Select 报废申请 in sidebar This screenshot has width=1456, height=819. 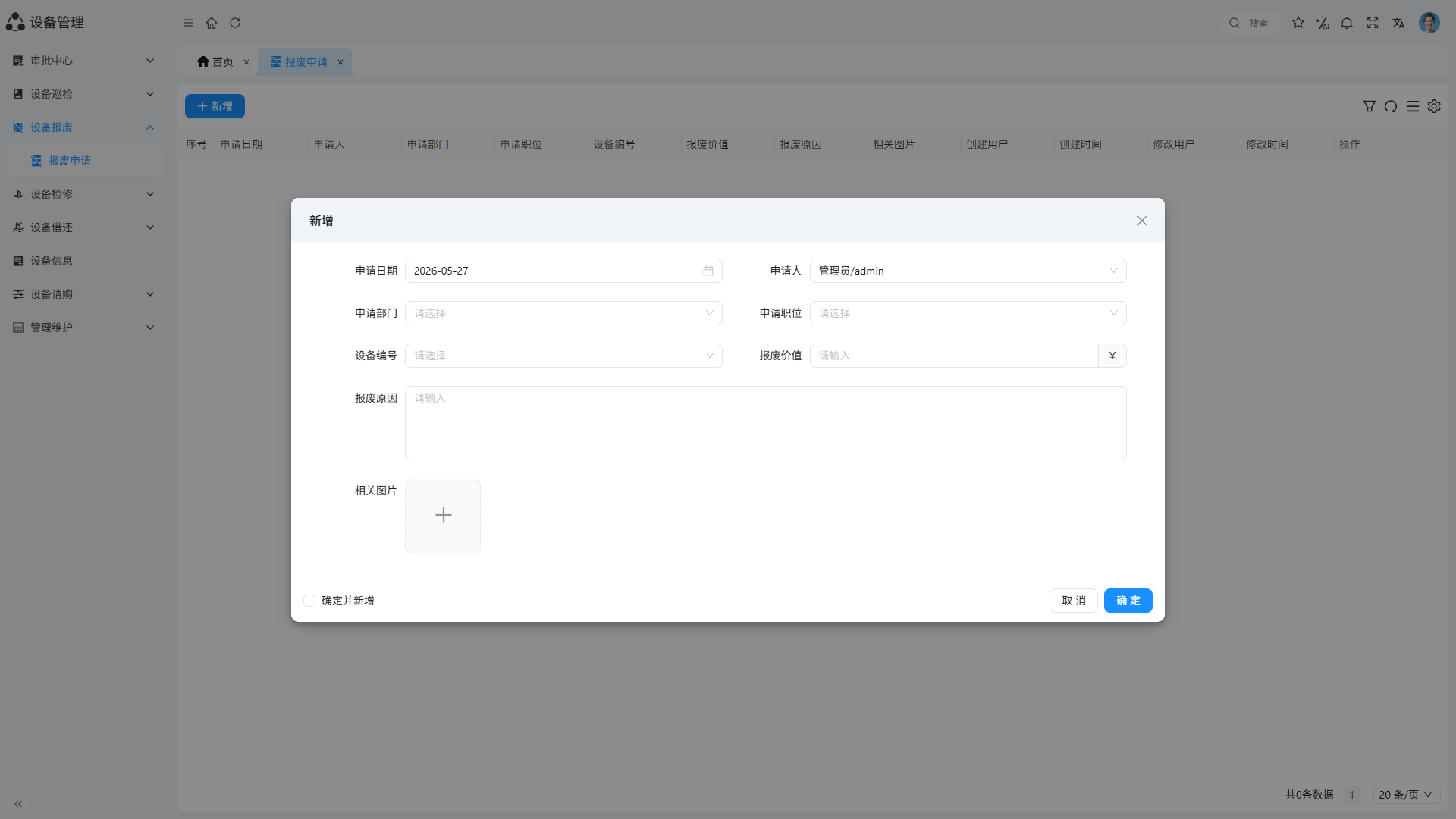coord(85,161)
